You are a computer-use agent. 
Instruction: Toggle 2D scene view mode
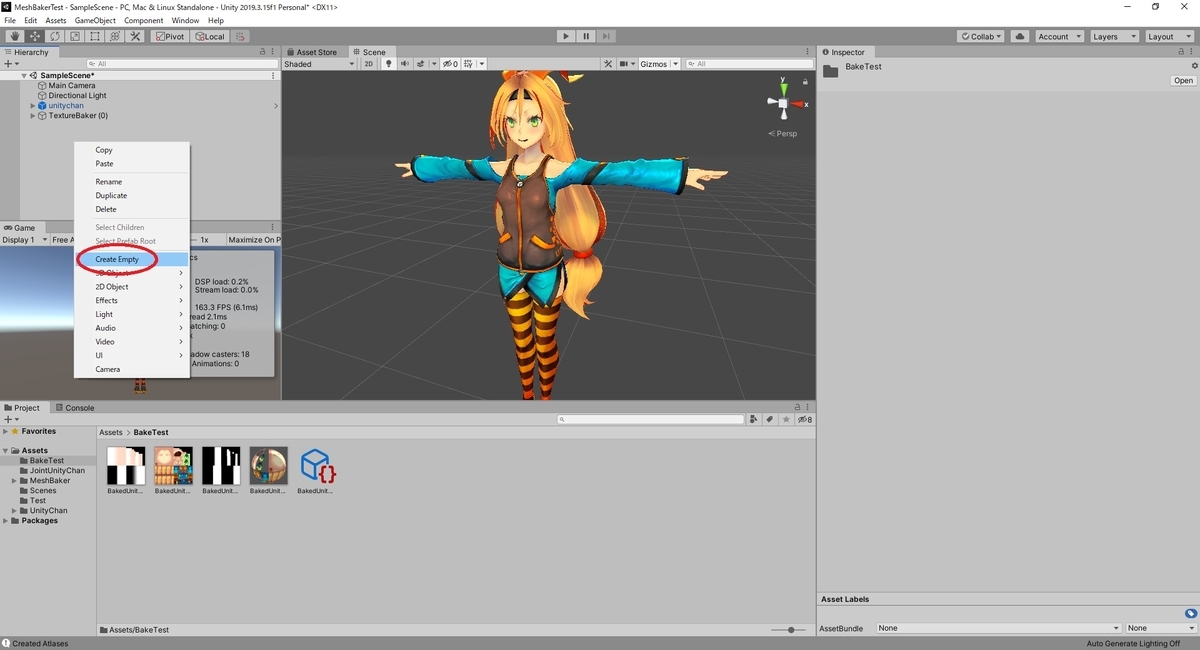pos(369,64)
